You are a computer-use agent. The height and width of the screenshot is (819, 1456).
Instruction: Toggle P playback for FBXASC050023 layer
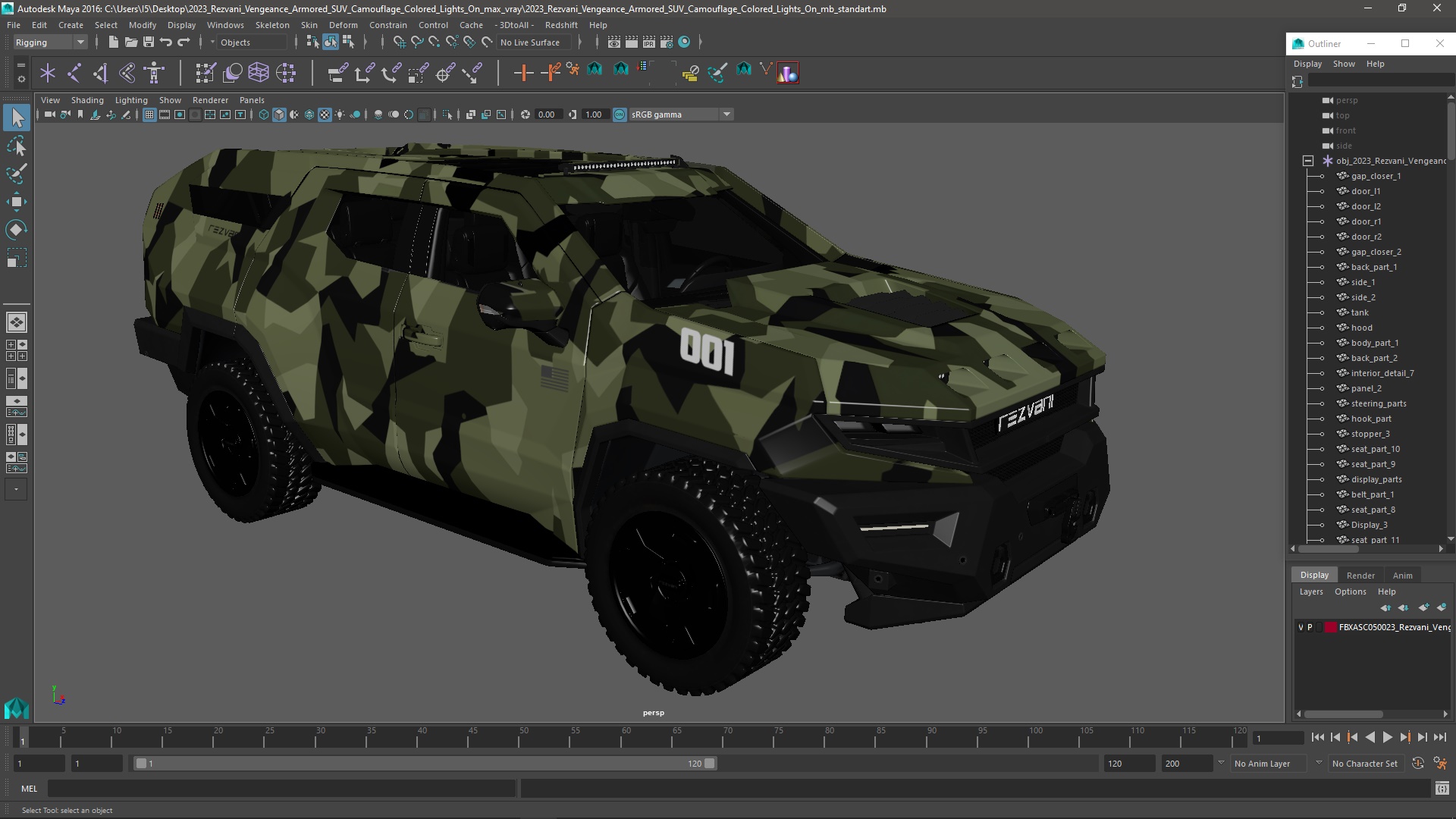(1310, 627)
